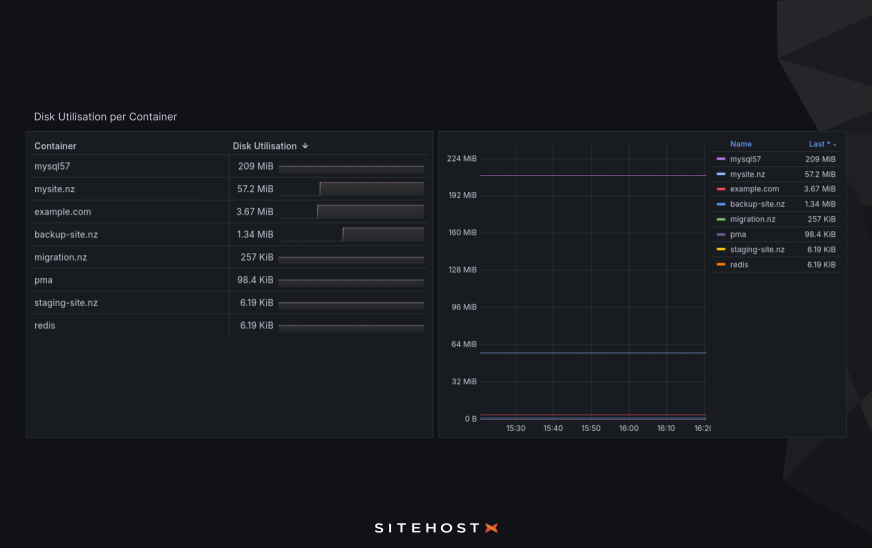
Task: Click redis orange legend marker
Action: click(721, 264)
